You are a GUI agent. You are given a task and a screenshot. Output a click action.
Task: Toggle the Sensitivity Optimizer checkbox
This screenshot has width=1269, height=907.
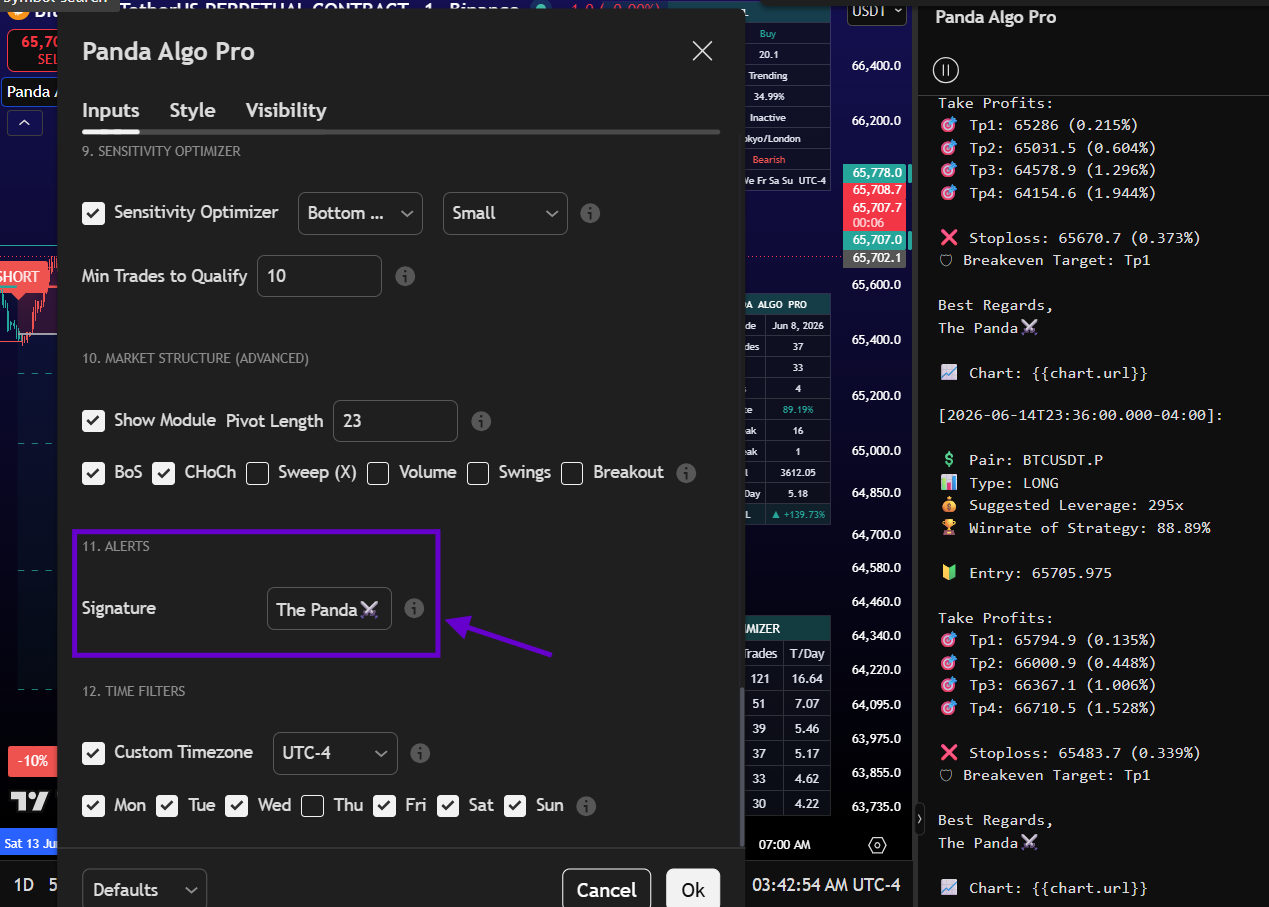(x=93, y=213)
